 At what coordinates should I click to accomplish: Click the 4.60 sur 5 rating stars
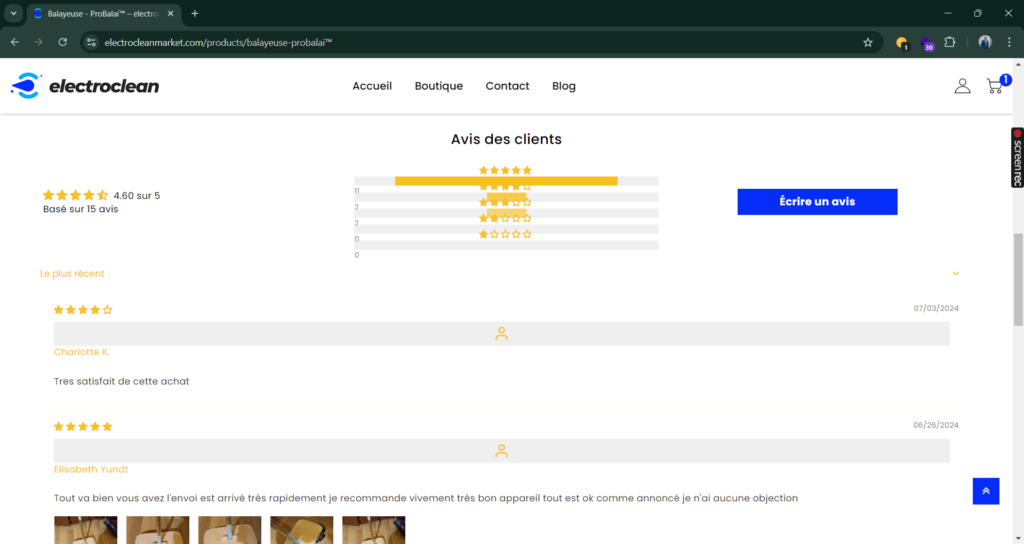(x=76, y=195)
